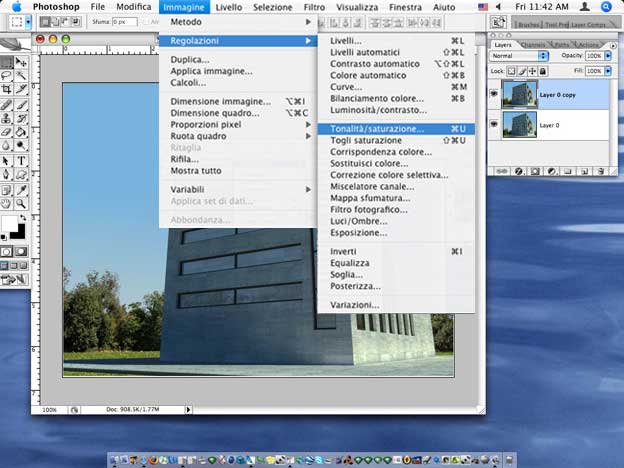This screenshot has width=624, height=468.
Task: Click Curve... in Regolazioni submenu
Action: [x=346, y=86]
